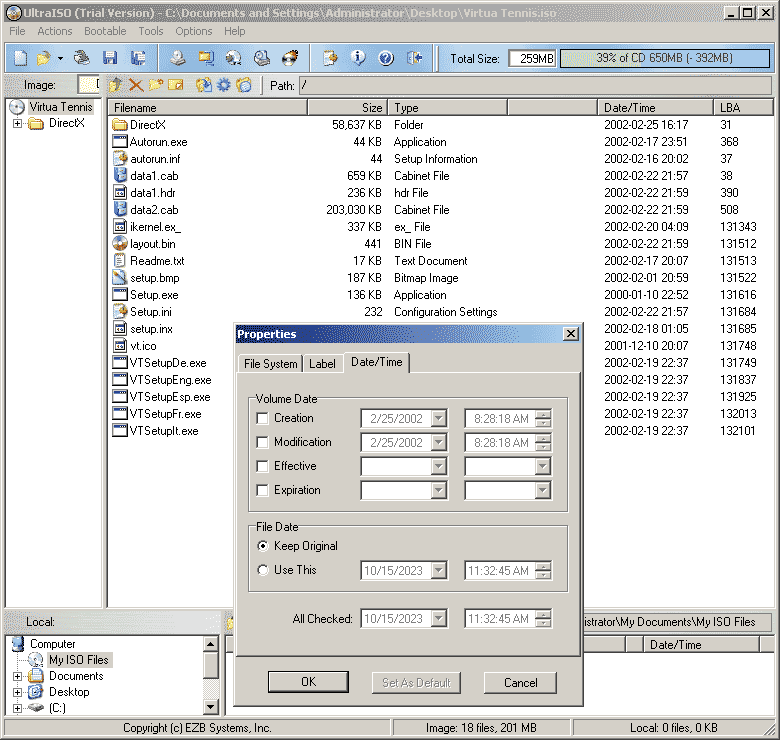
Task: Click the local tree scrollbar down arrow
Action: pyautogui.click(x=210, y=707)
